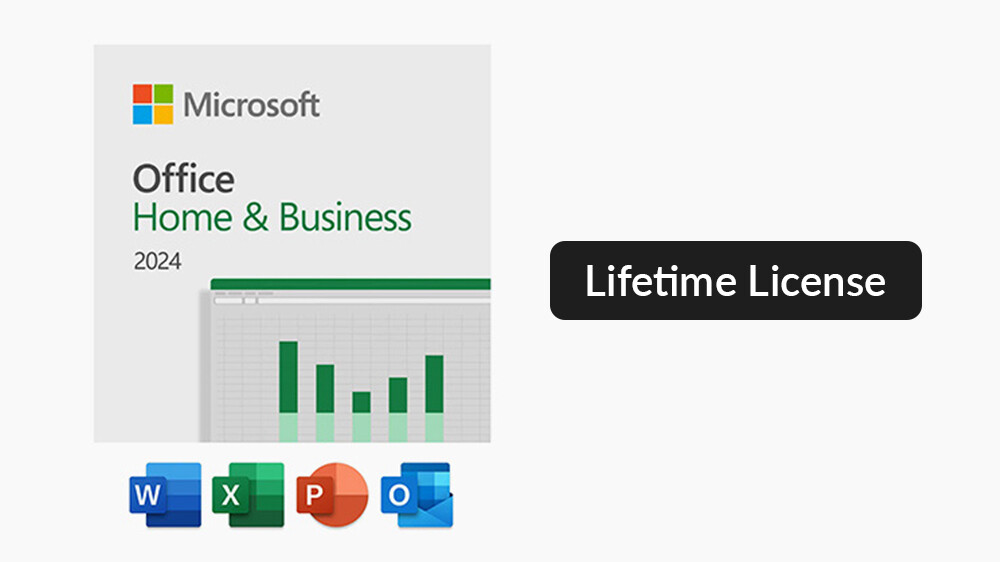Select the "Home & Business" text

[x=272, y=218]
